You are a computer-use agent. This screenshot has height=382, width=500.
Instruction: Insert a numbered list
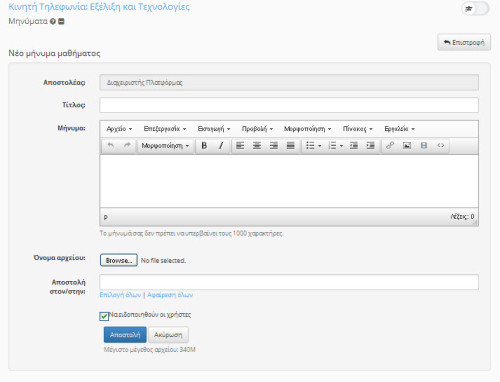pos(332,146)
